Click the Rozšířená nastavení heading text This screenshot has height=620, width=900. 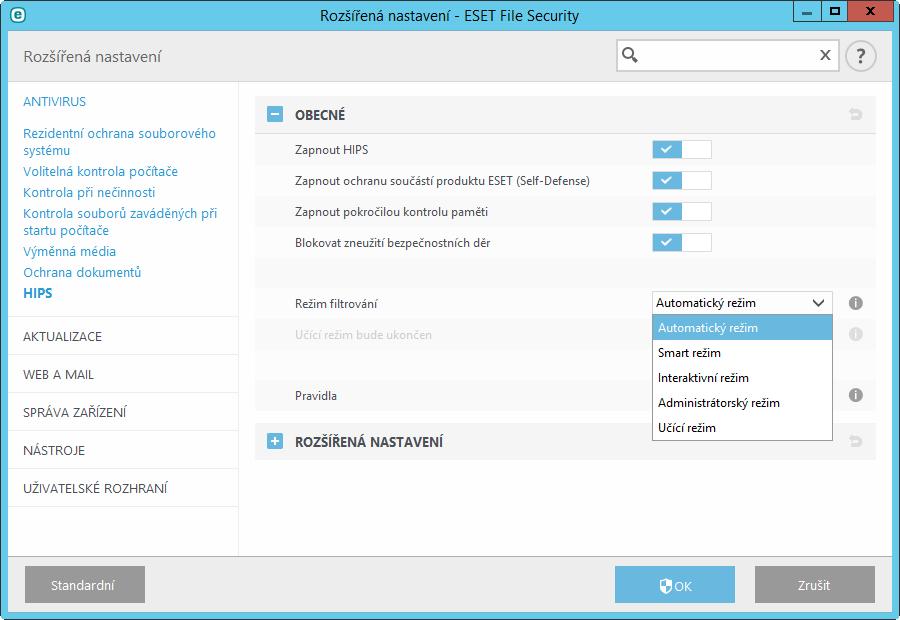point(92,56)
